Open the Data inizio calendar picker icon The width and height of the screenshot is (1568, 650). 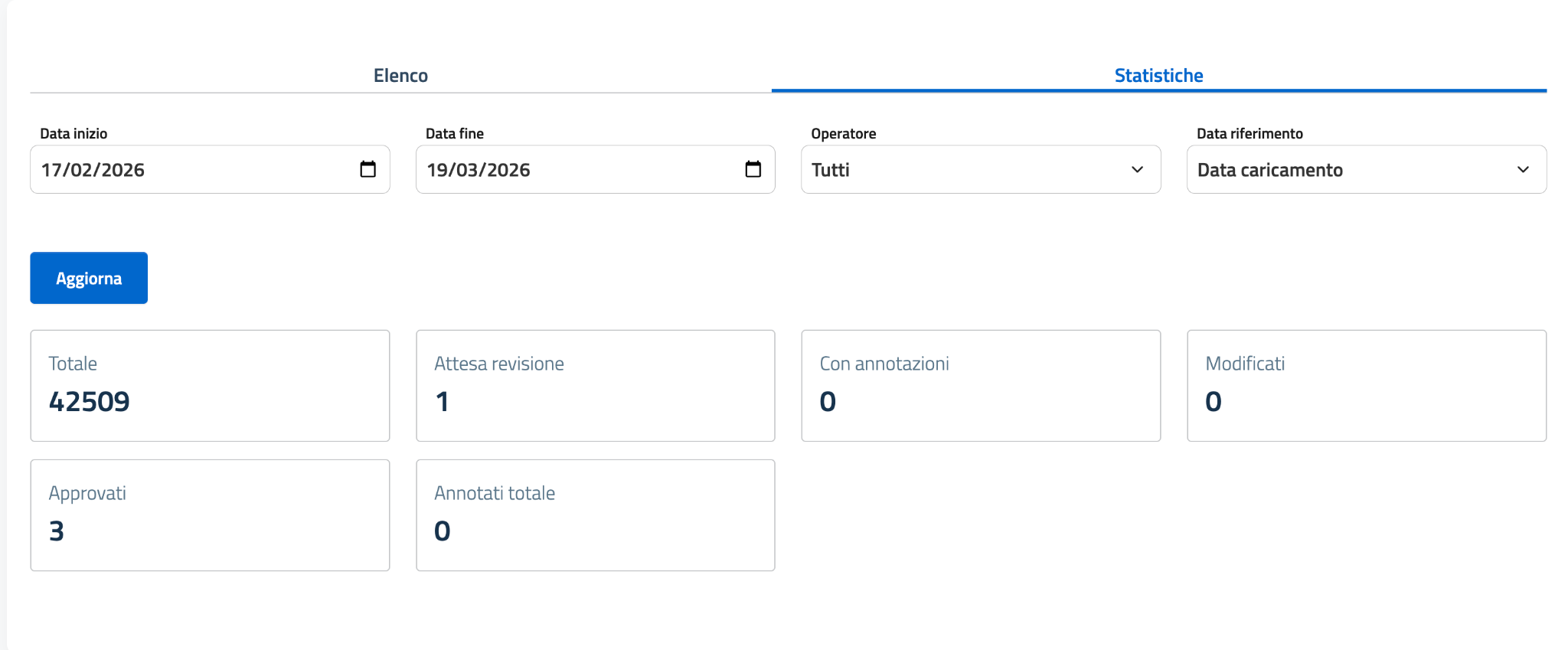pyautogui.click(x=367, y=169)
